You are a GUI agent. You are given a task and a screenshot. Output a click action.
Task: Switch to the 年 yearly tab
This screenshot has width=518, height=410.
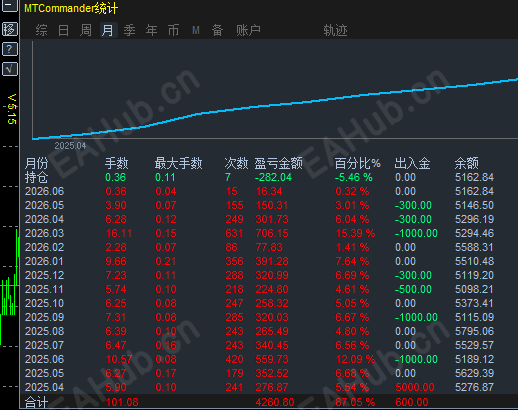(x=151, y=30)
